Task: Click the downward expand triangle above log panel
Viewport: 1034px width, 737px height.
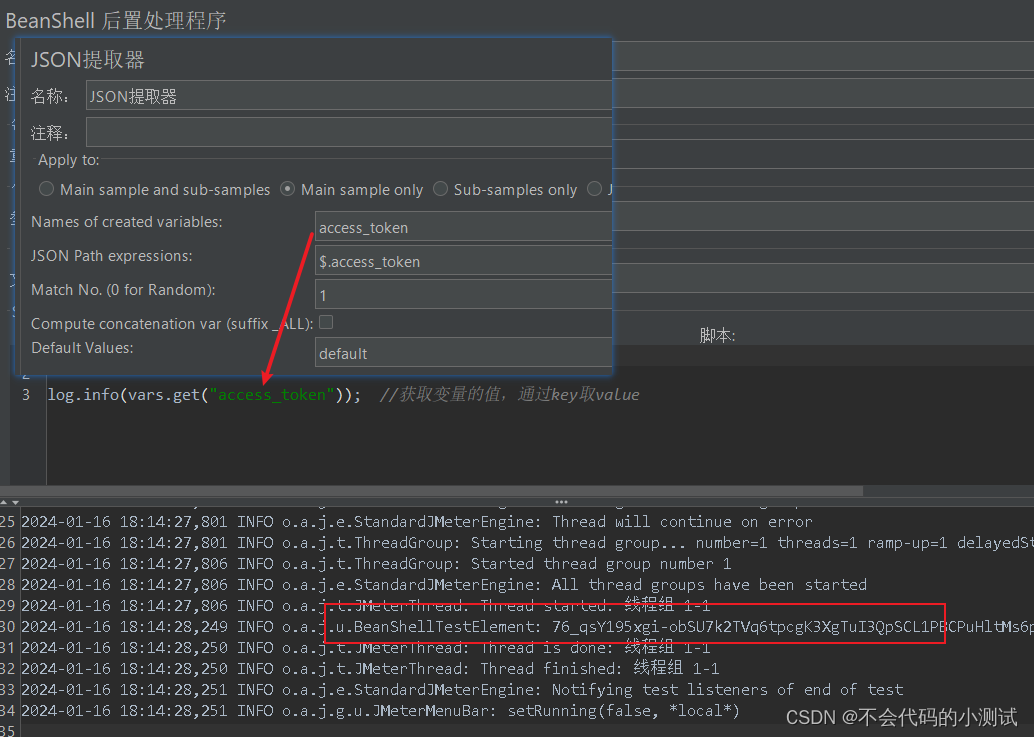Action: click(15, 503)
